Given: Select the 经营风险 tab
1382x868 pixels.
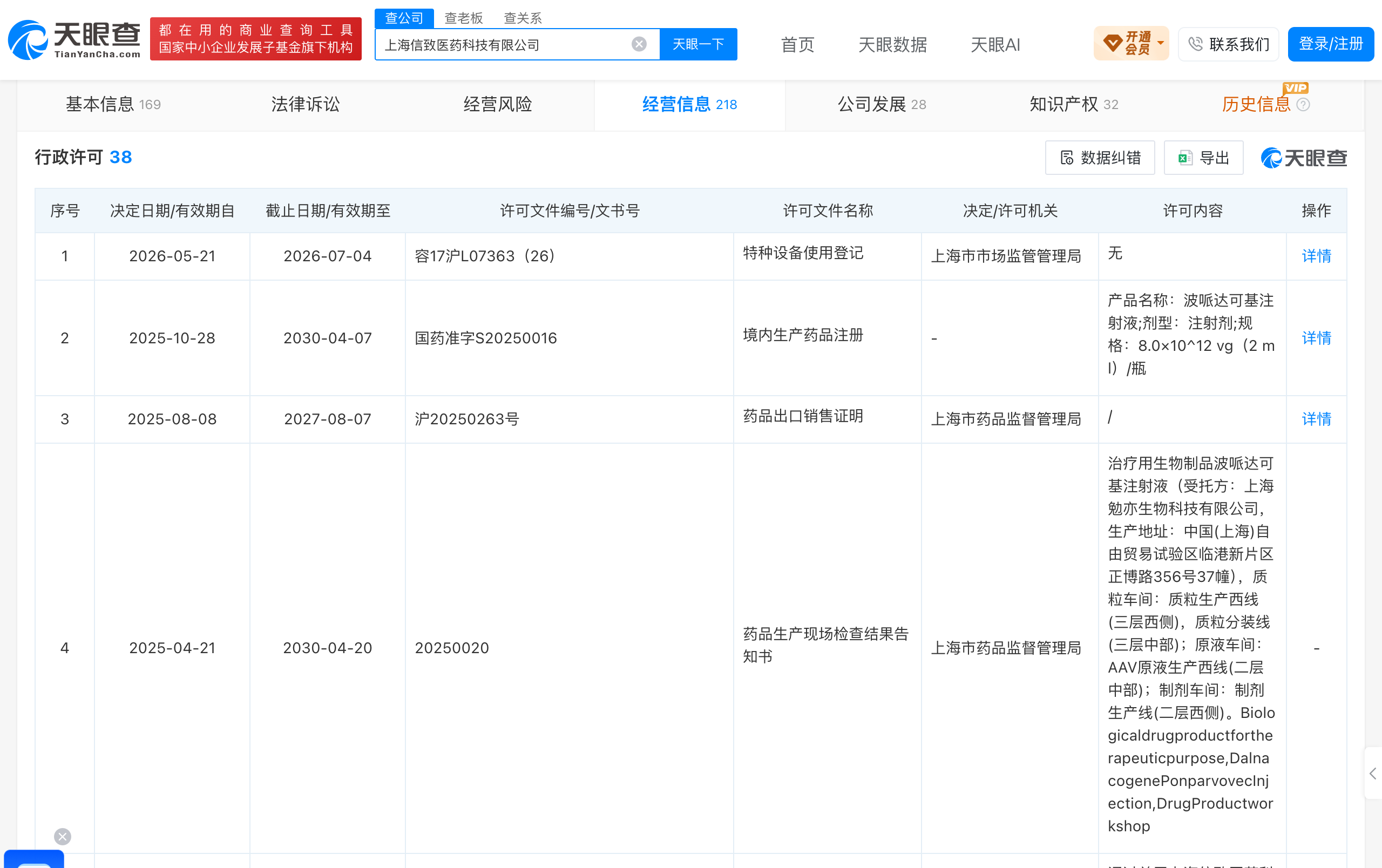Looking at the screenshot, I should 498,104.
